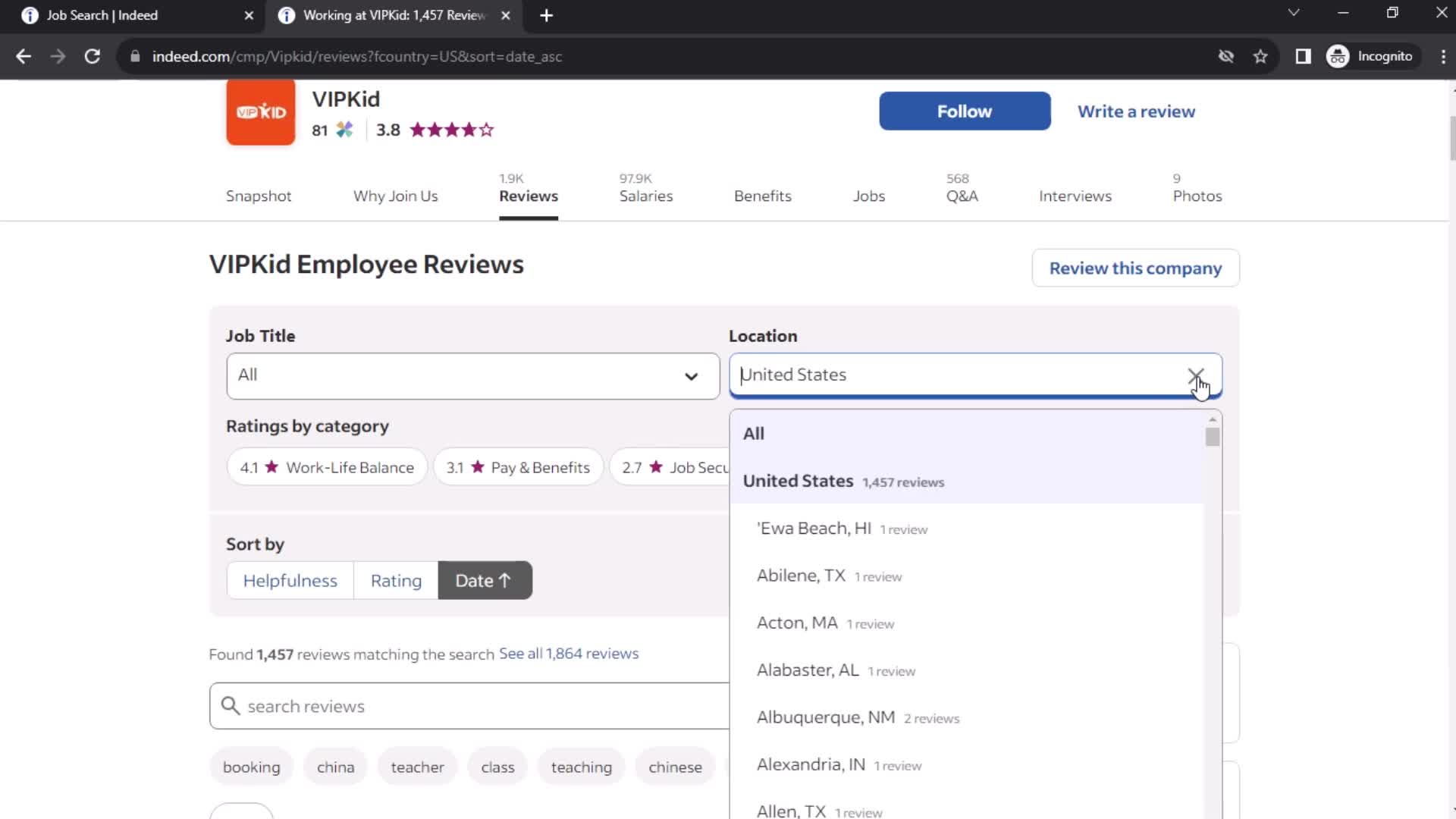Screen dimensions: 1456x819
Task: Choose 'Ewa Beach, HI location
Action: click(967, 529)
